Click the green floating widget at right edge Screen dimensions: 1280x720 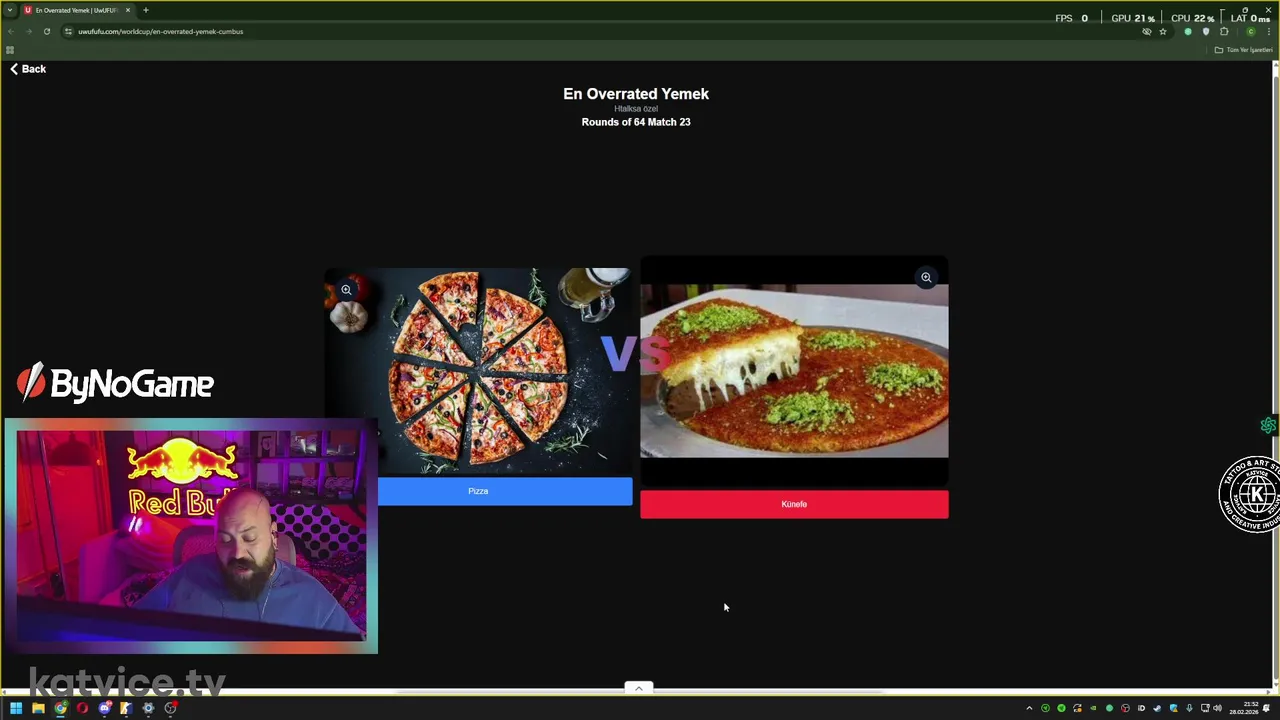point(1268,426)
